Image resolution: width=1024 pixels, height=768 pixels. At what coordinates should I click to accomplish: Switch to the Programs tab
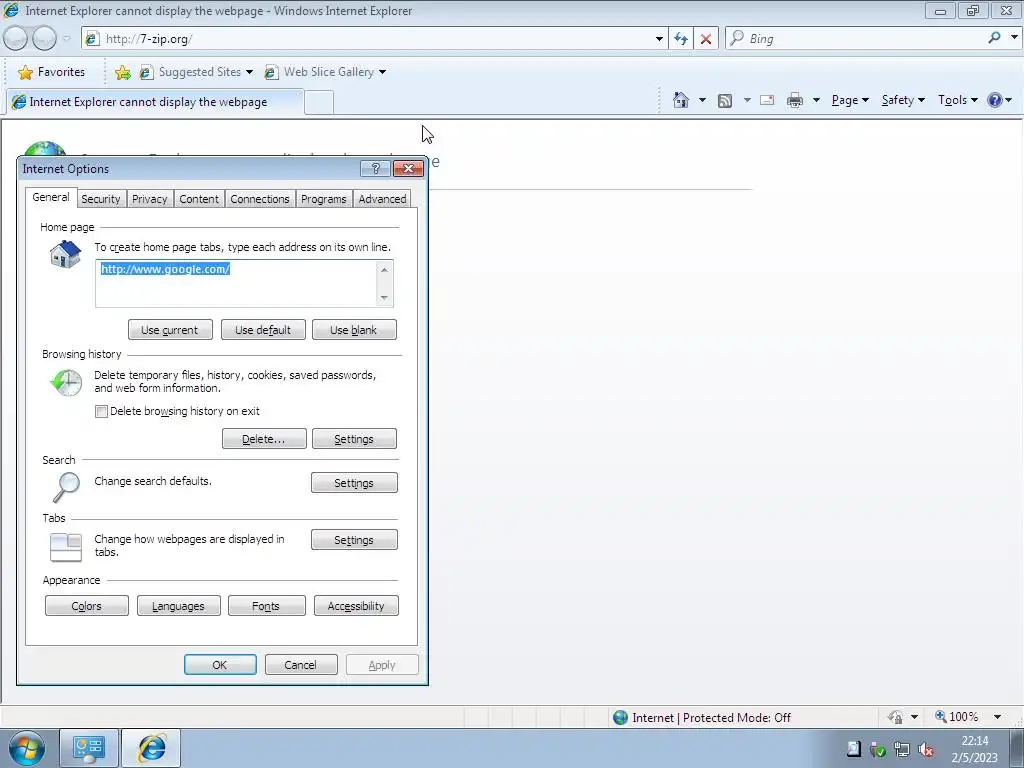point(324,199)
